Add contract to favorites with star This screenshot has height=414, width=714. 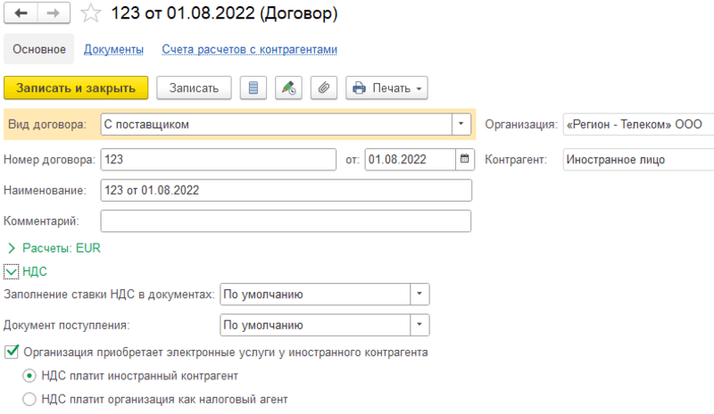point(91,15)
